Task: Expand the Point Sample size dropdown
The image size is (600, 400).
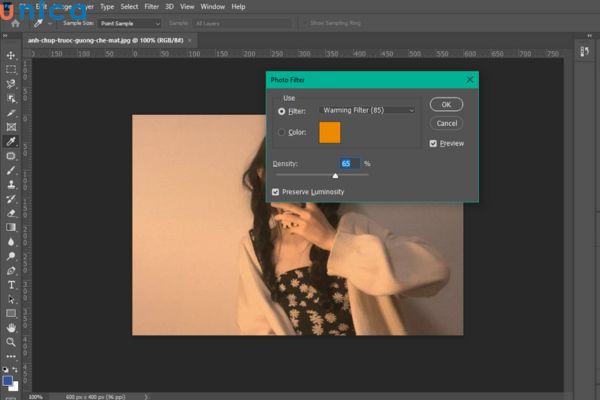Action: tap(129, 22)
